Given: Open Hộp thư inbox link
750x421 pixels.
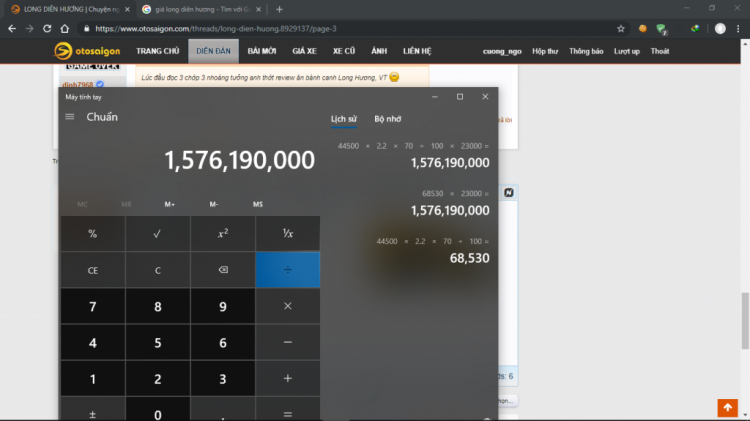Looking at the screenshot, I should coord(545,51).
